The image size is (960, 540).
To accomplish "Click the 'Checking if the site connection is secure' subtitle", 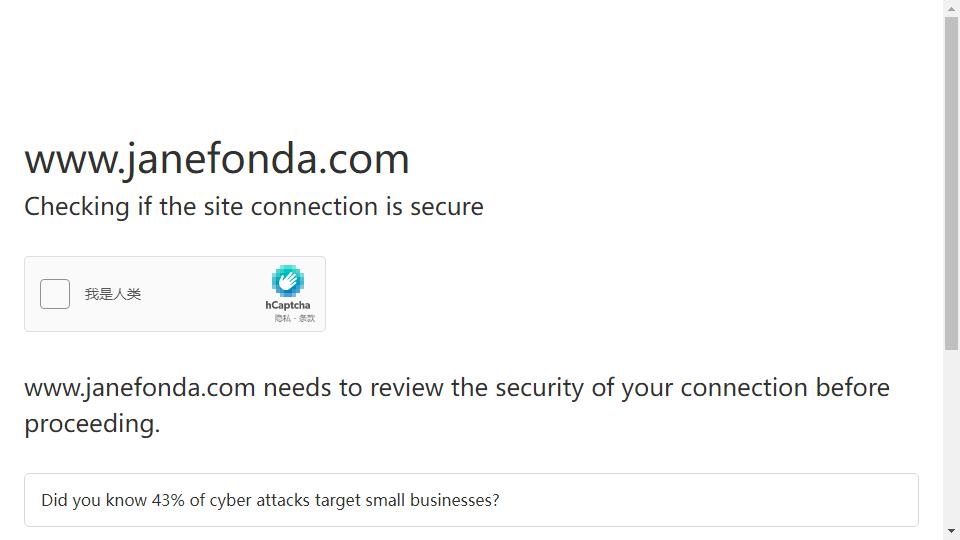I will pos(254,207).
